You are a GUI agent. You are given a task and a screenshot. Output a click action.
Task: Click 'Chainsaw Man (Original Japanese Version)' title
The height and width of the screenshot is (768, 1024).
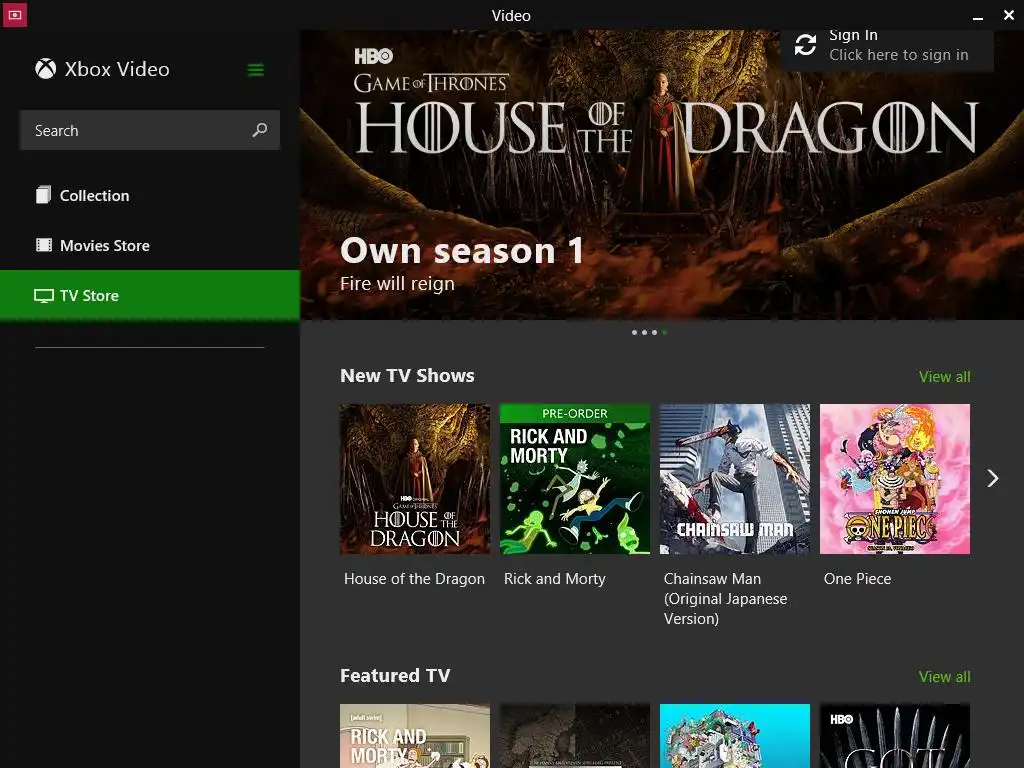(x=725, y=598)
